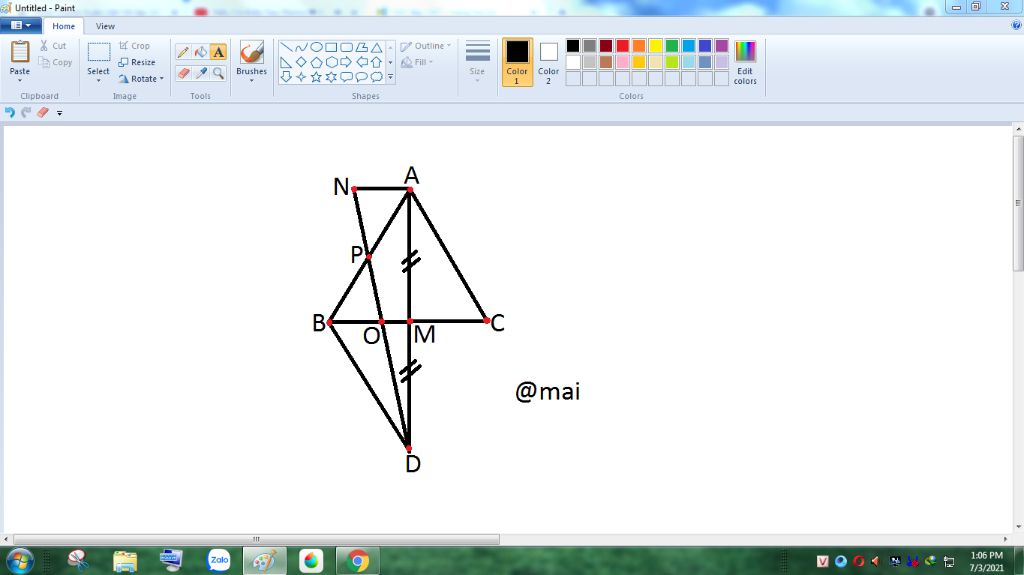Open the Paint application menu button
Image resolution: width=1024 pixels, height=575 pixels.
[x=21, y=25]
